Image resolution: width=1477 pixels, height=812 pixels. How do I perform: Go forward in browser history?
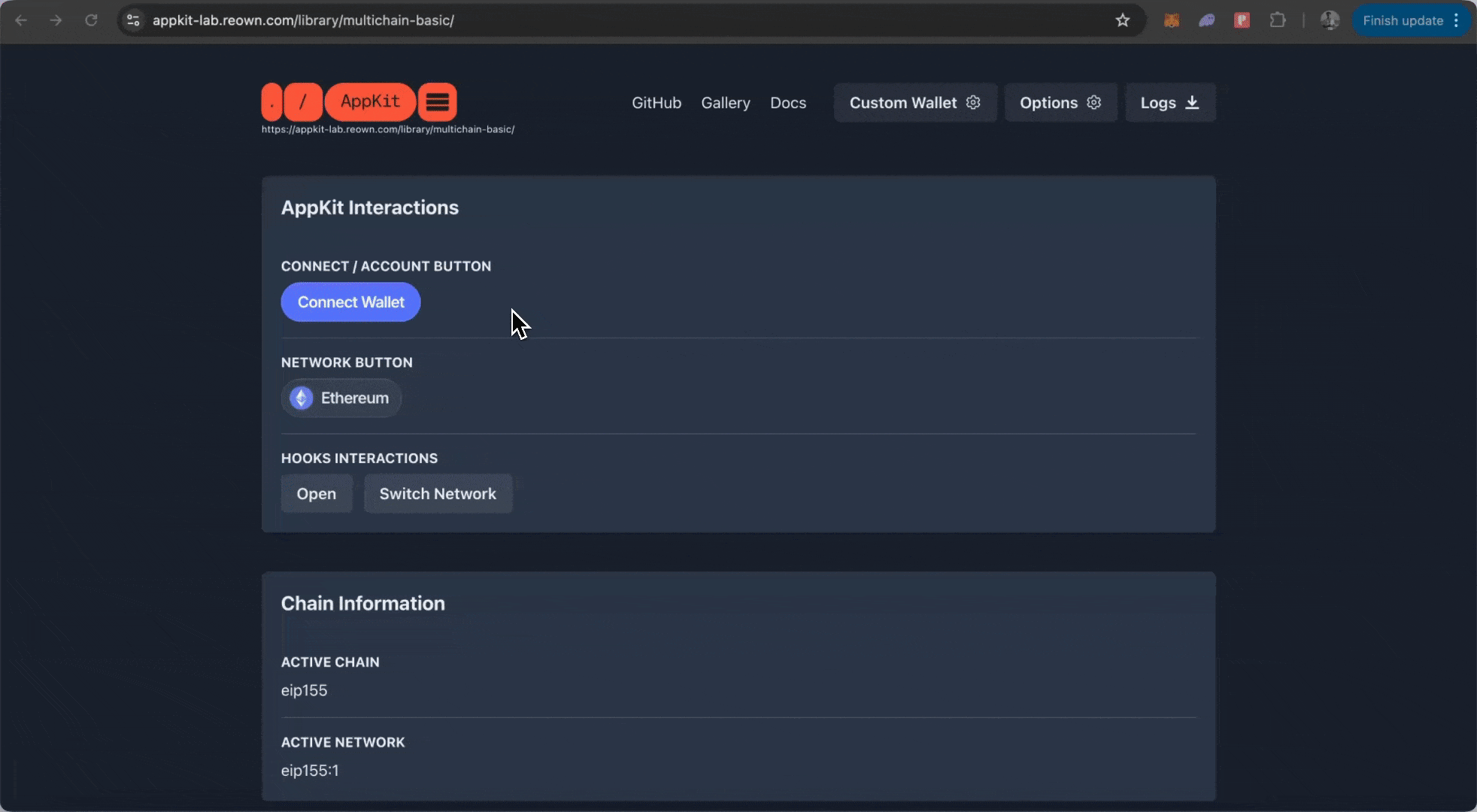click(56, 20)
